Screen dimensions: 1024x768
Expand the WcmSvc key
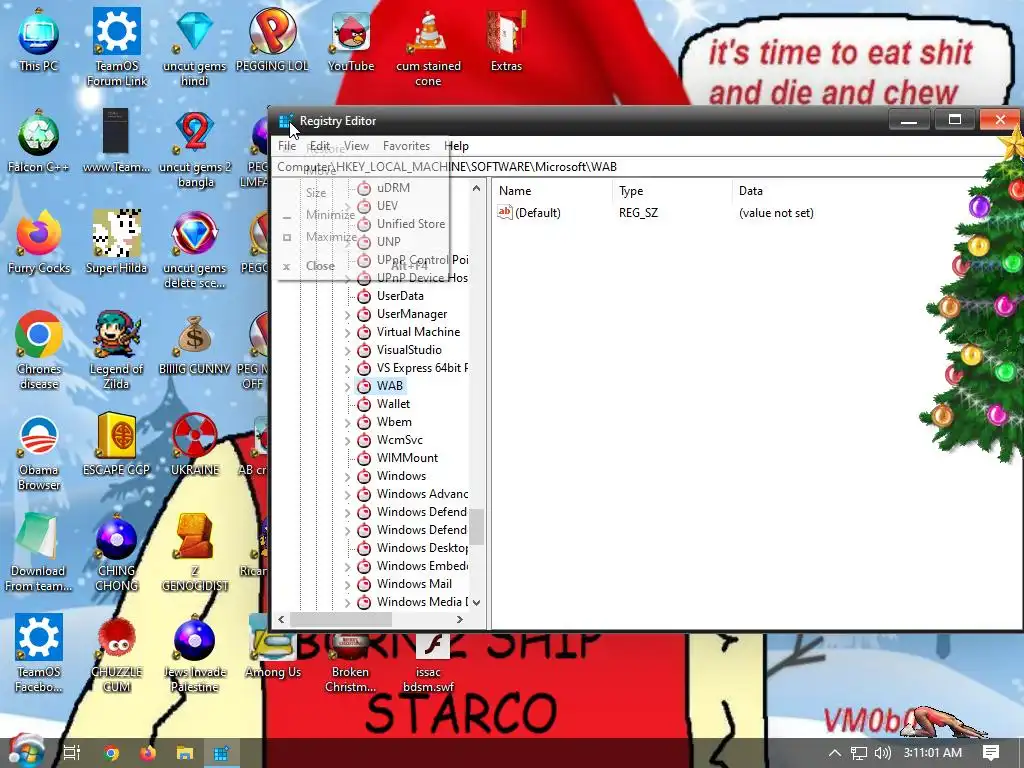click(347, 440)
